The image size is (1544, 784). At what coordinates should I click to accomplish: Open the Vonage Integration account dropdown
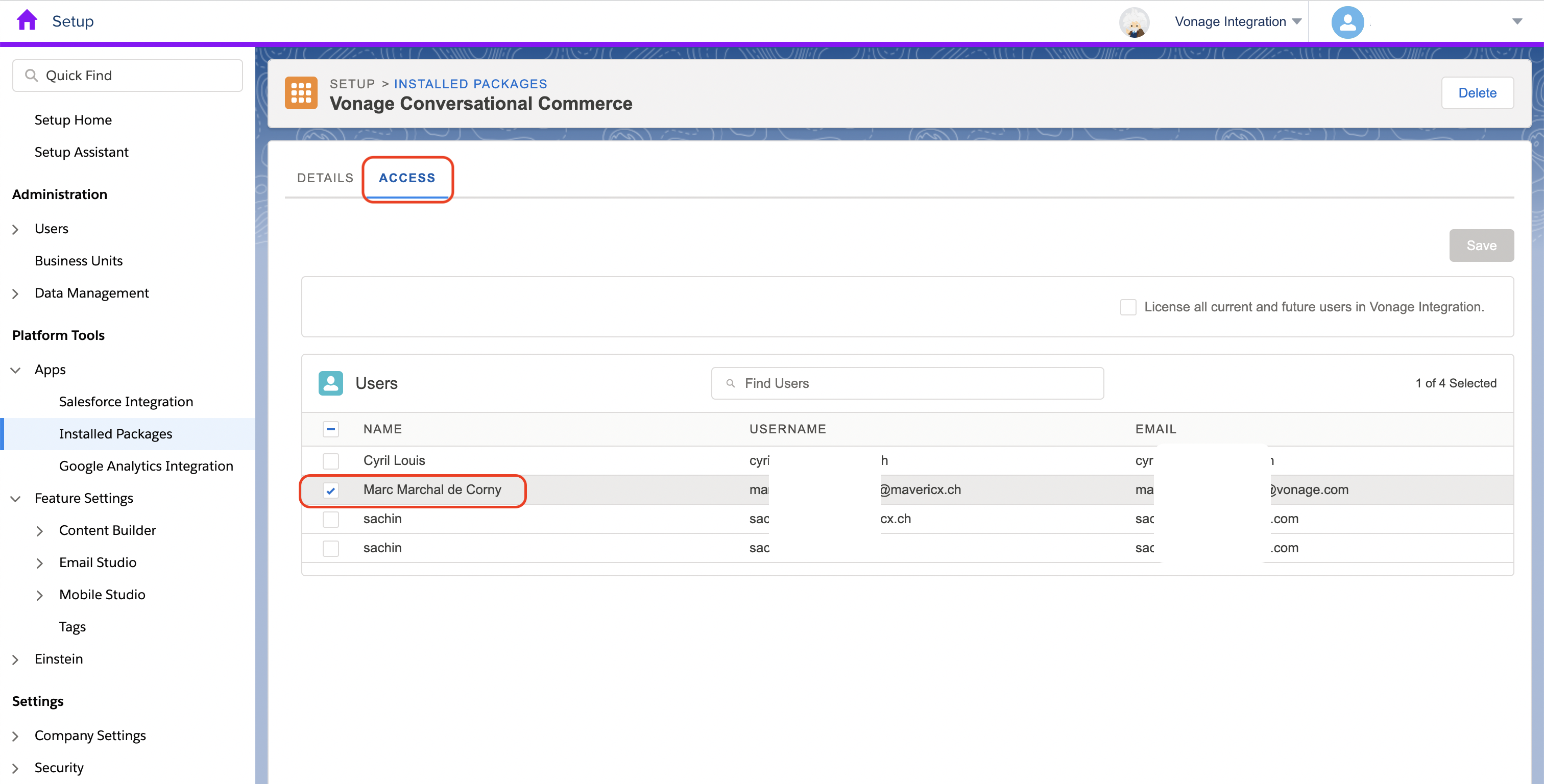pyautogui.click(x=1238, y=21)
